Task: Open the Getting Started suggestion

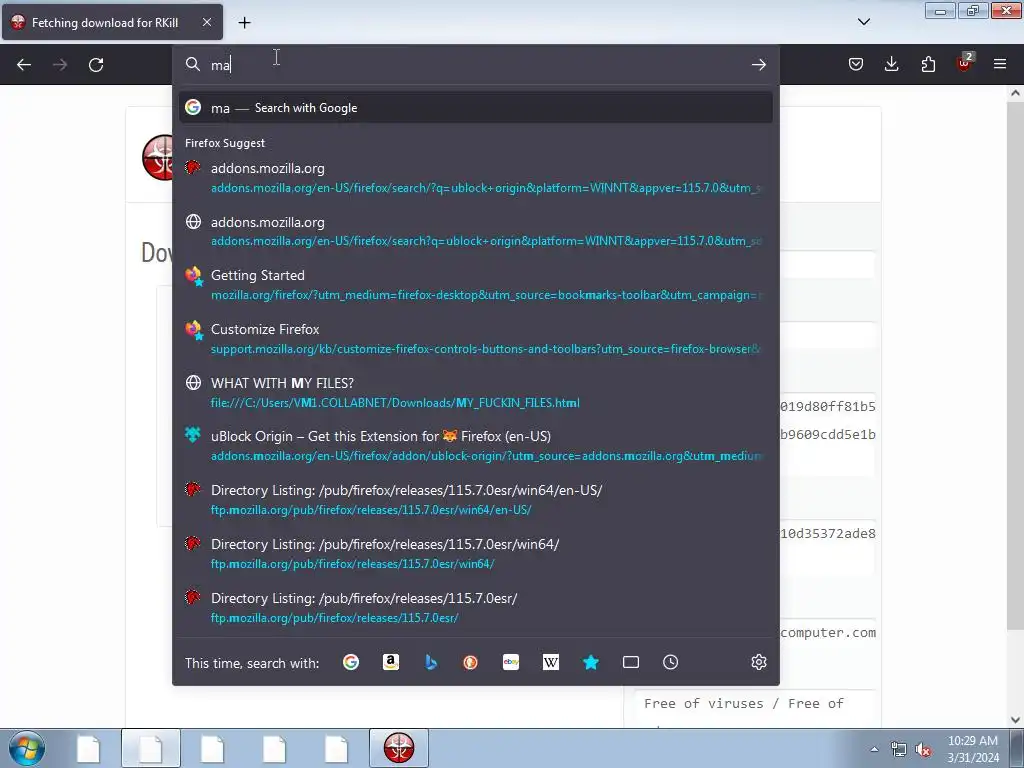Action: (x=475, y=285)
